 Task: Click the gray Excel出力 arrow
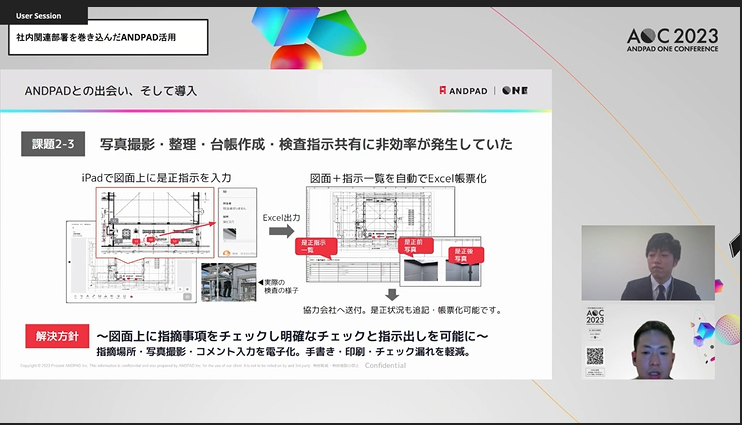[x=282, y=231]
